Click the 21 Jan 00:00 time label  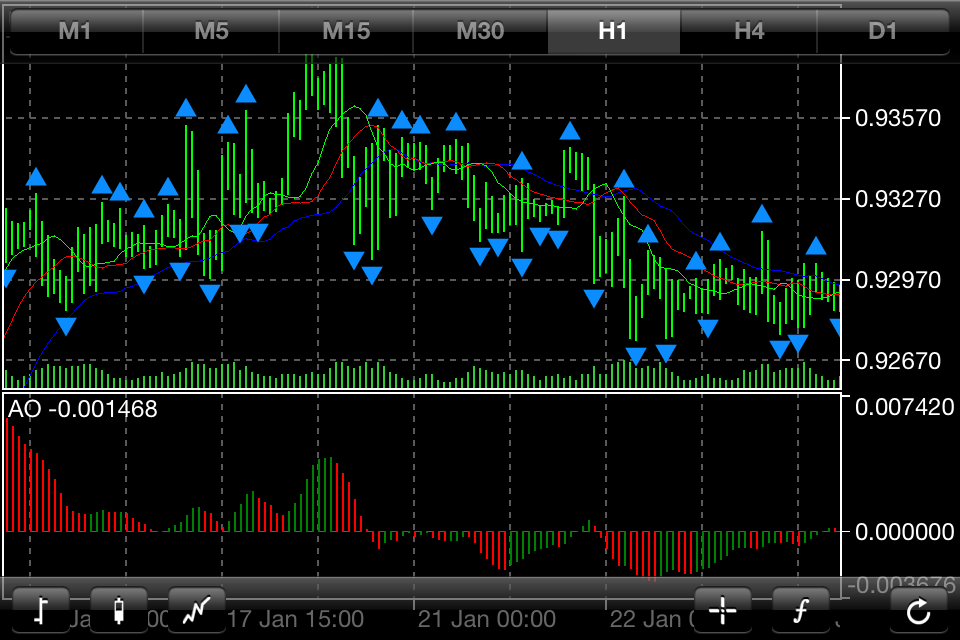486,619
